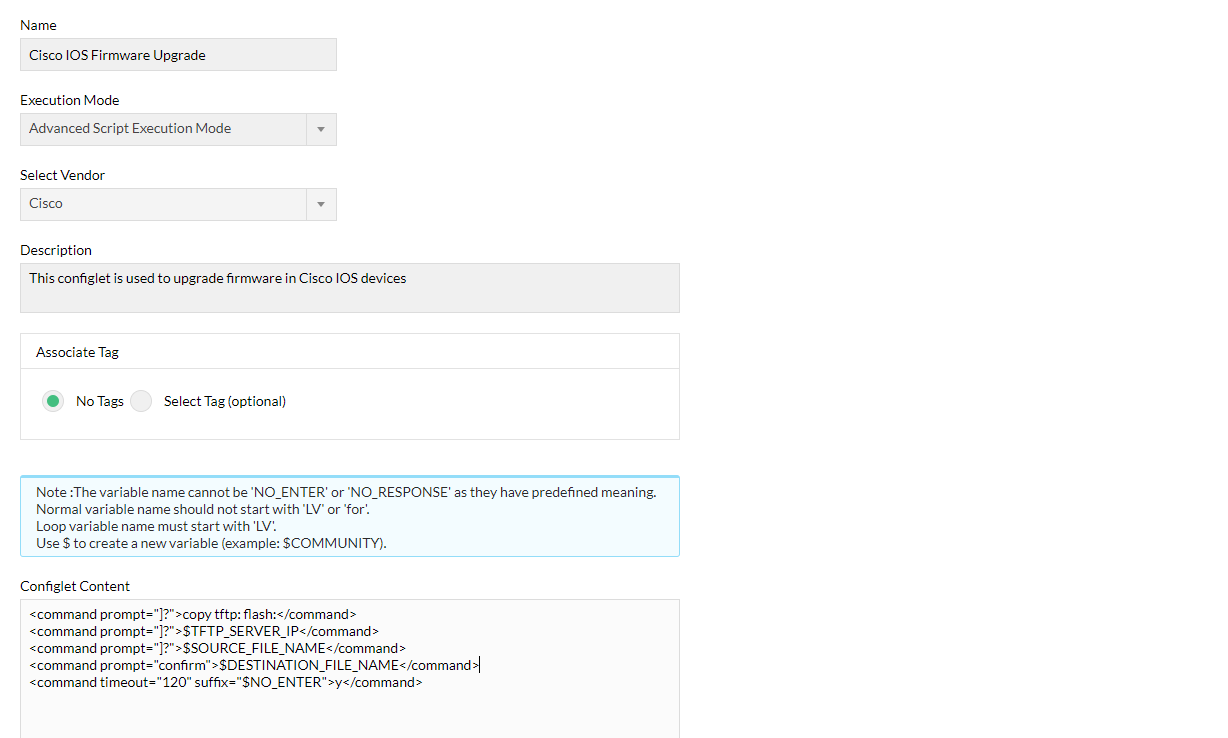Click inside the Configlet Content editor
The height and width of the screenshot is (738, 1228).
point(350,668)
